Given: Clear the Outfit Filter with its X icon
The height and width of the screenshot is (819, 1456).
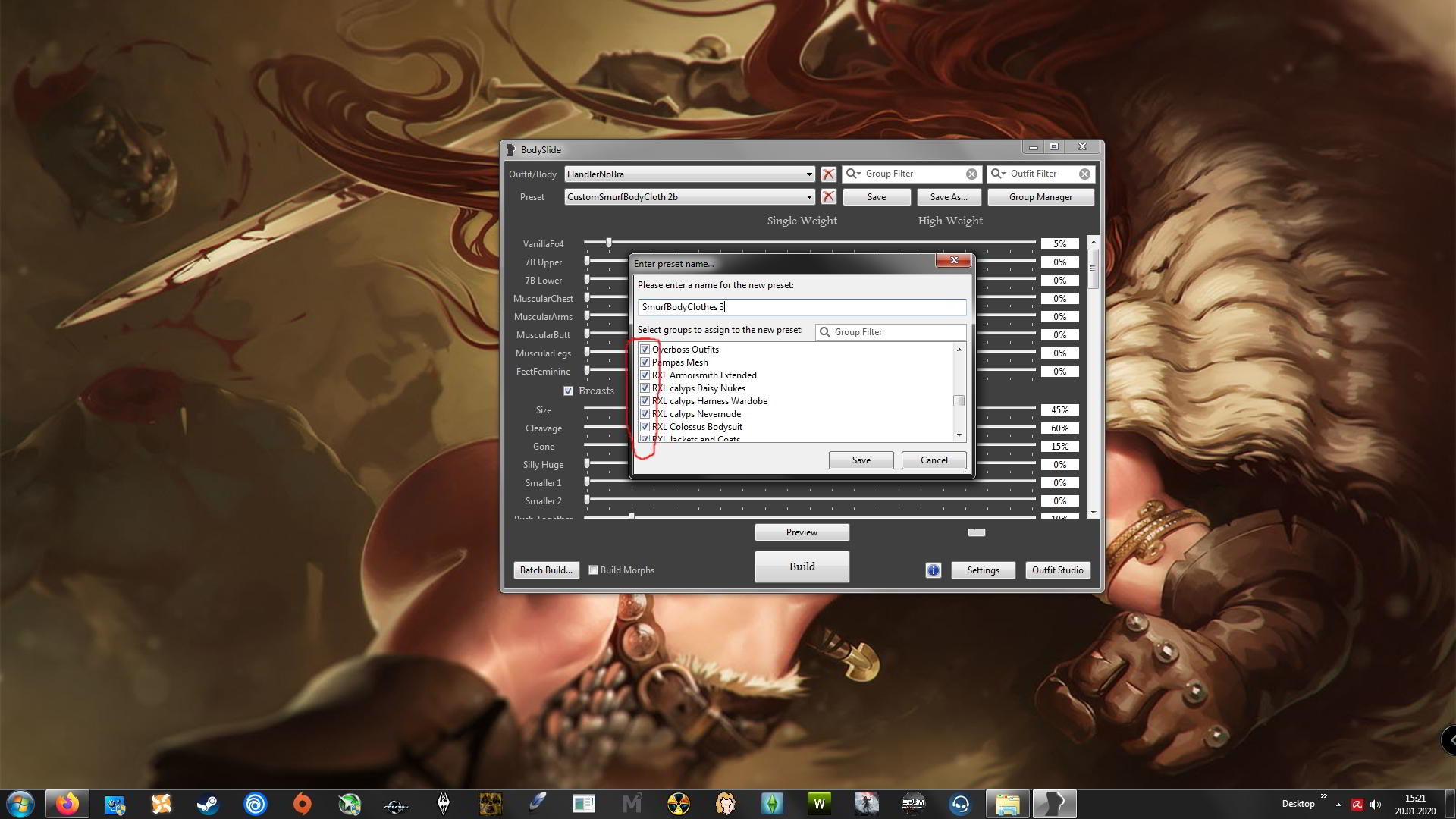Looking at the screenshot, I should (1084, 174).
